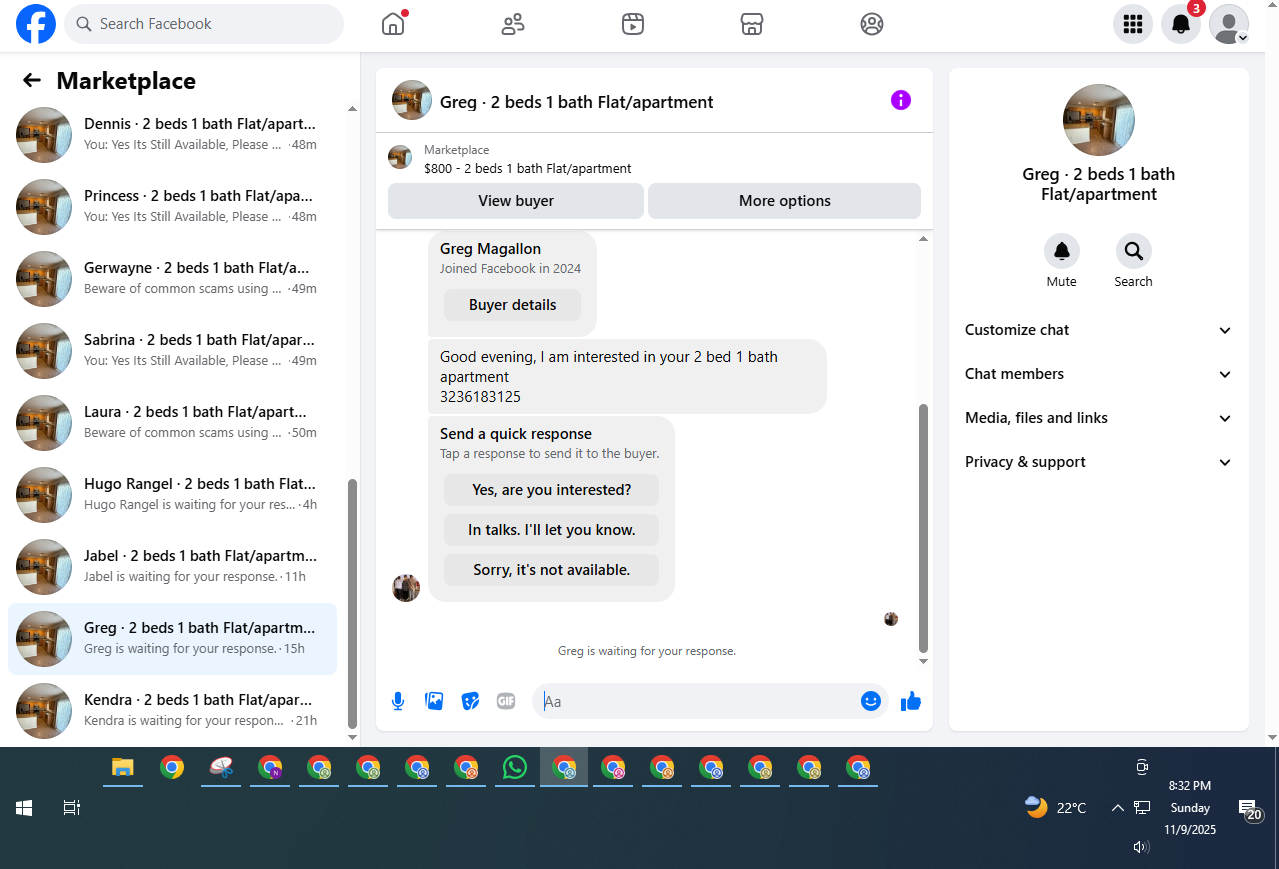
Task: Click the attach photo icon in composer
Action: tap(434, 701)
